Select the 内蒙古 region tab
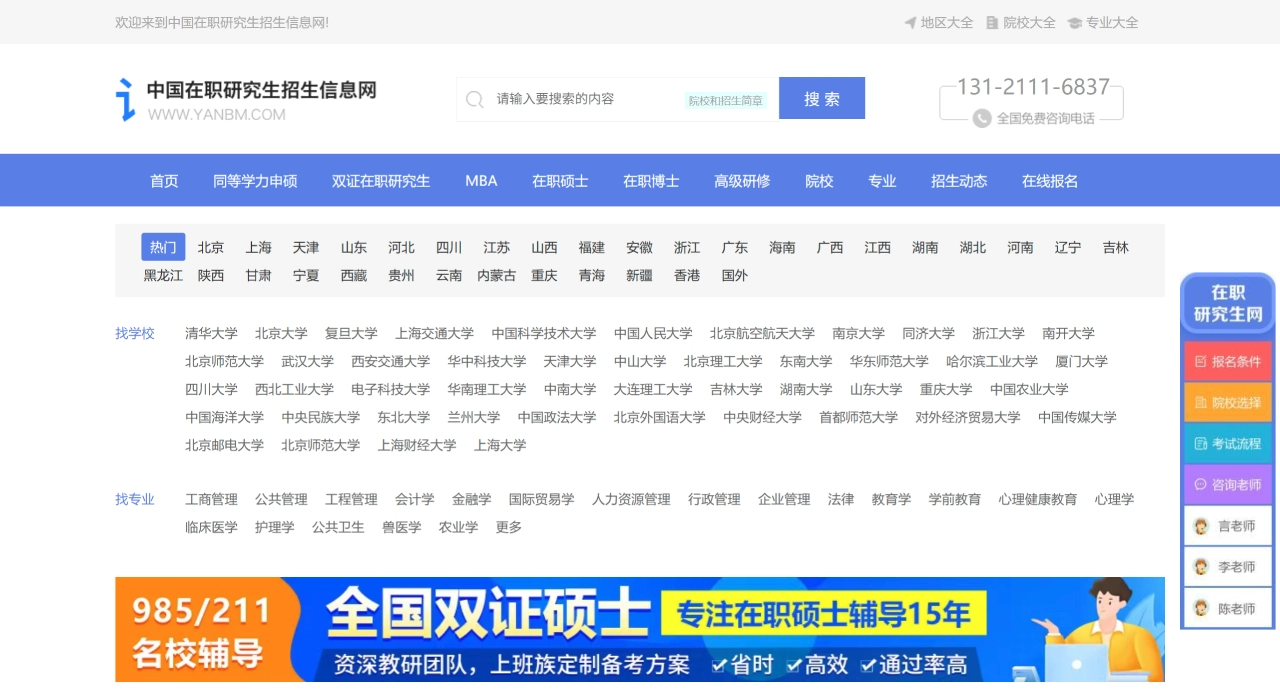1280x698 pixels. coord(497,275)
